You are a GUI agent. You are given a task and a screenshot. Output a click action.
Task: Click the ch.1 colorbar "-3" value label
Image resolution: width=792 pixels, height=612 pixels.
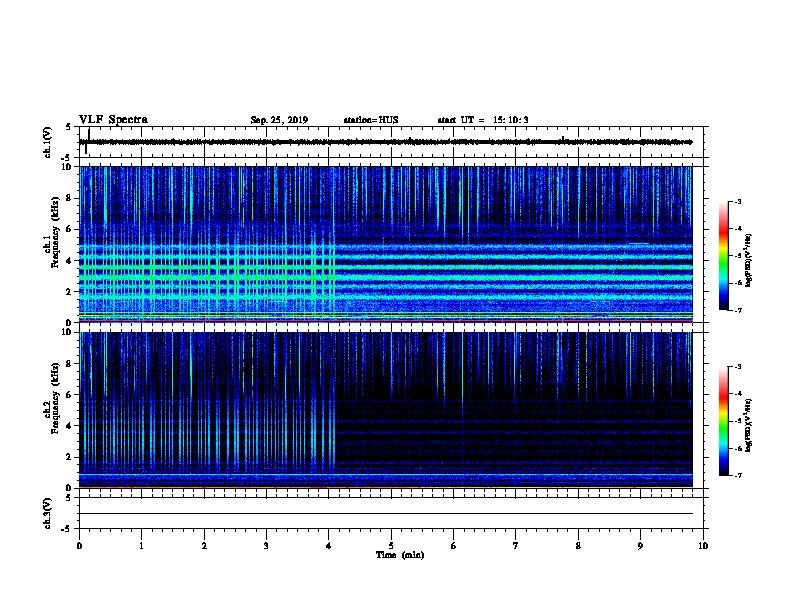coord(738,201)
